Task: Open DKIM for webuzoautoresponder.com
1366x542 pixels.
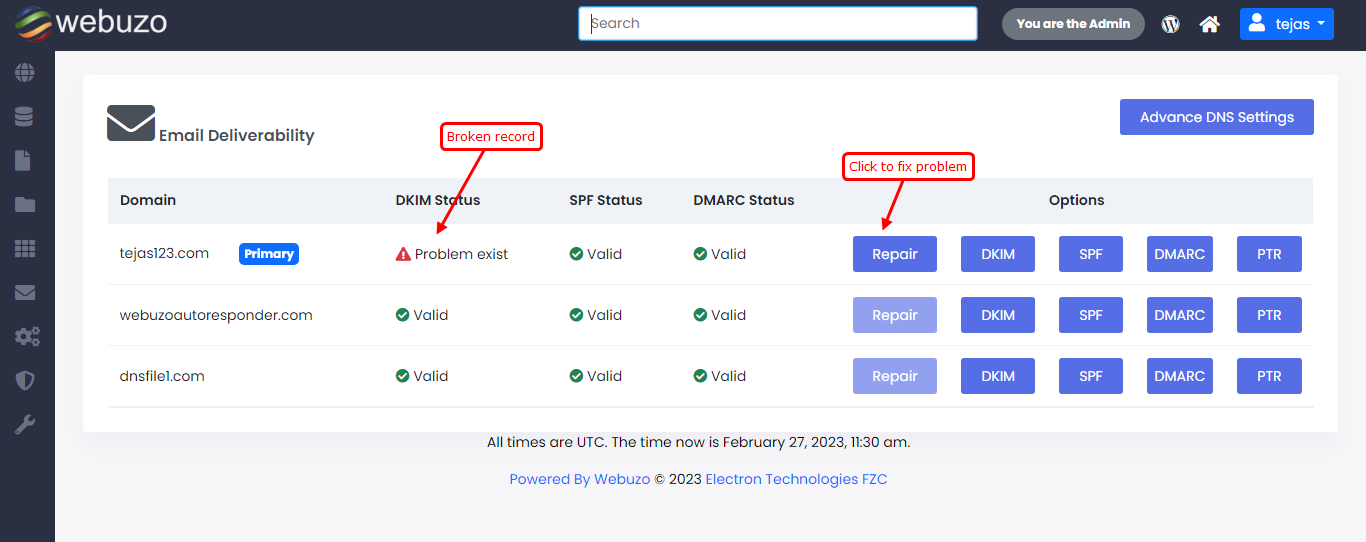Action: click(x=997, y=315)
